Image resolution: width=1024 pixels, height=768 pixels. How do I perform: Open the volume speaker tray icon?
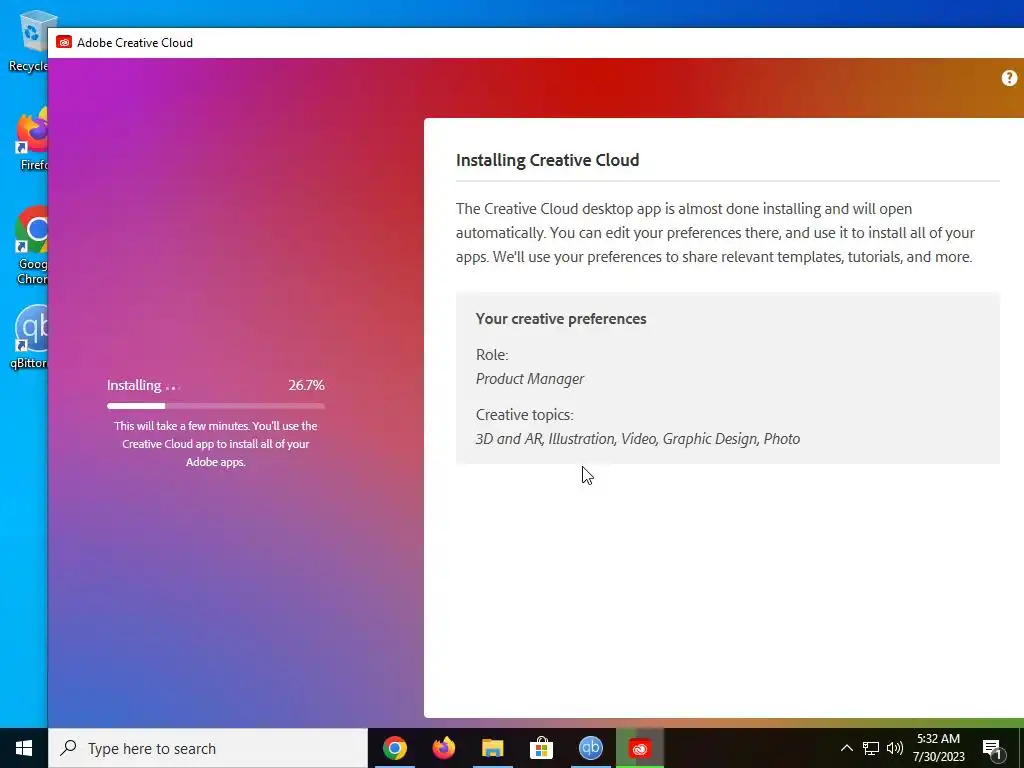pos(895,748)
